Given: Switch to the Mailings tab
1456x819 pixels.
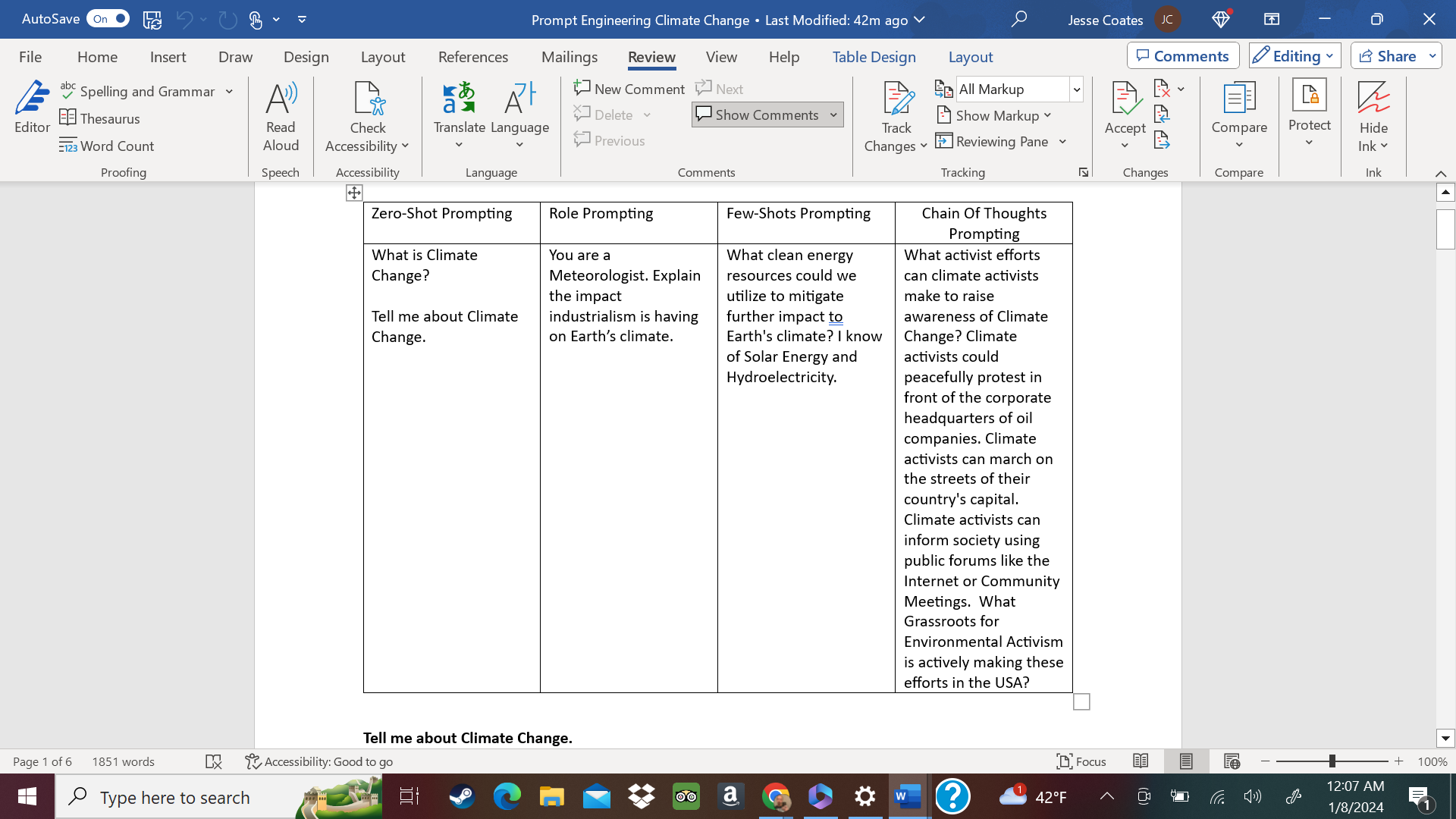Looking at the screenshot, I should pos(570,57).
